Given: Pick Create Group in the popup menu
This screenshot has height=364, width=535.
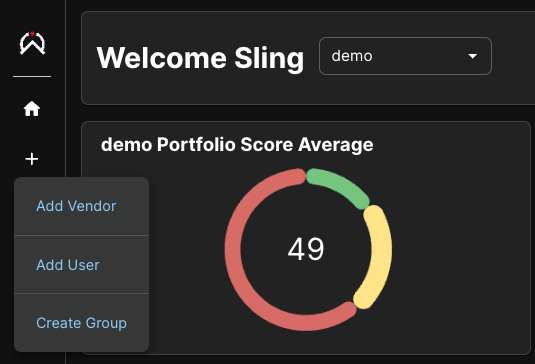Looking at the screenshot, I should point(81,323).
